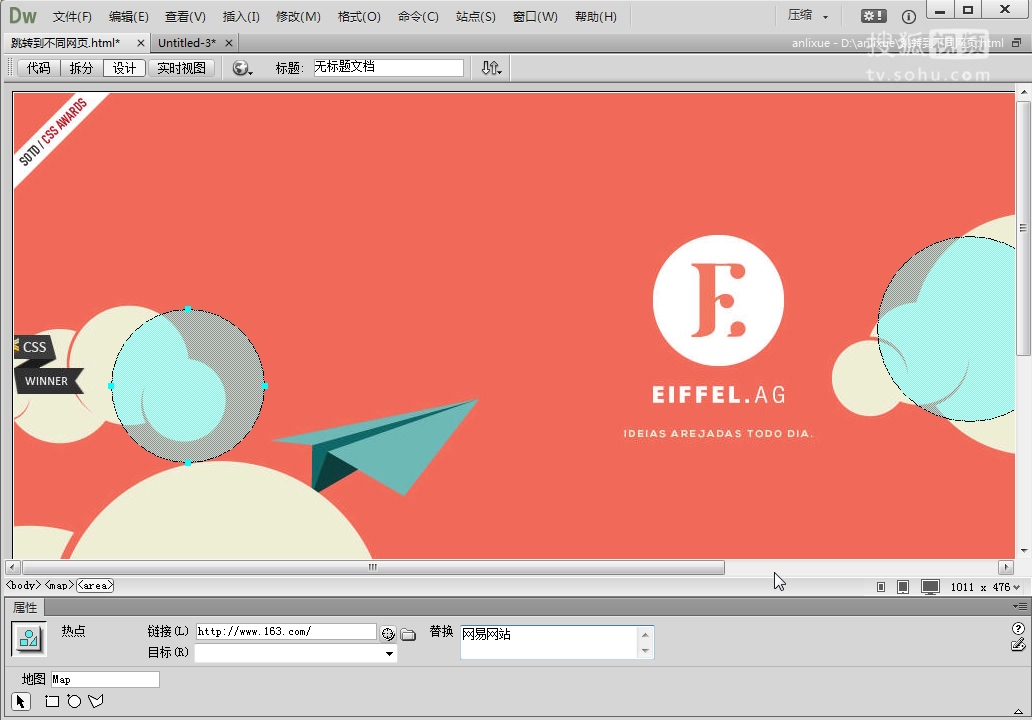1032x720 pixels.
Task: Click the top resize handle of left hotspot
Action: [188, 309]
